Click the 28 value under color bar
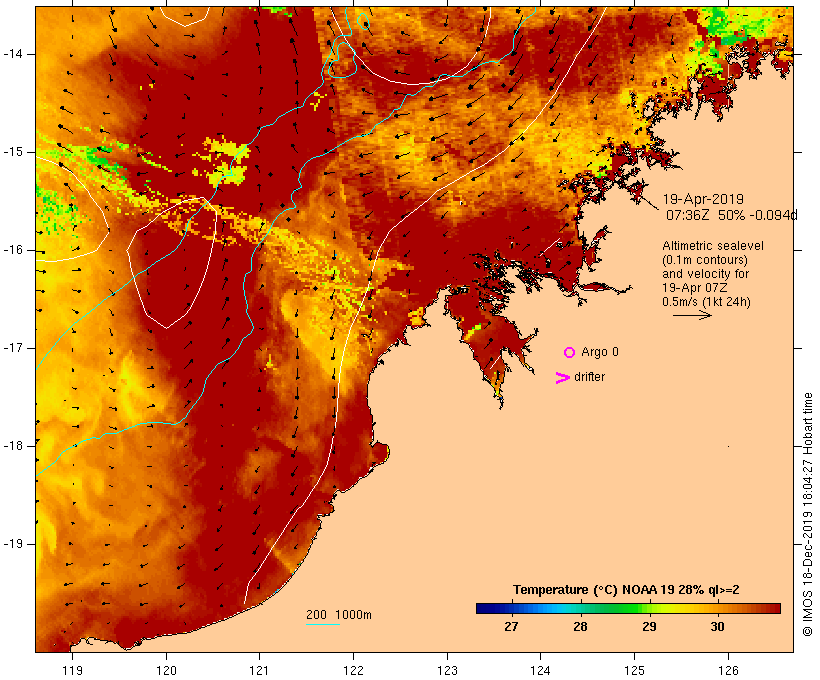The image size is (820, 680). (x=580, y=627)
